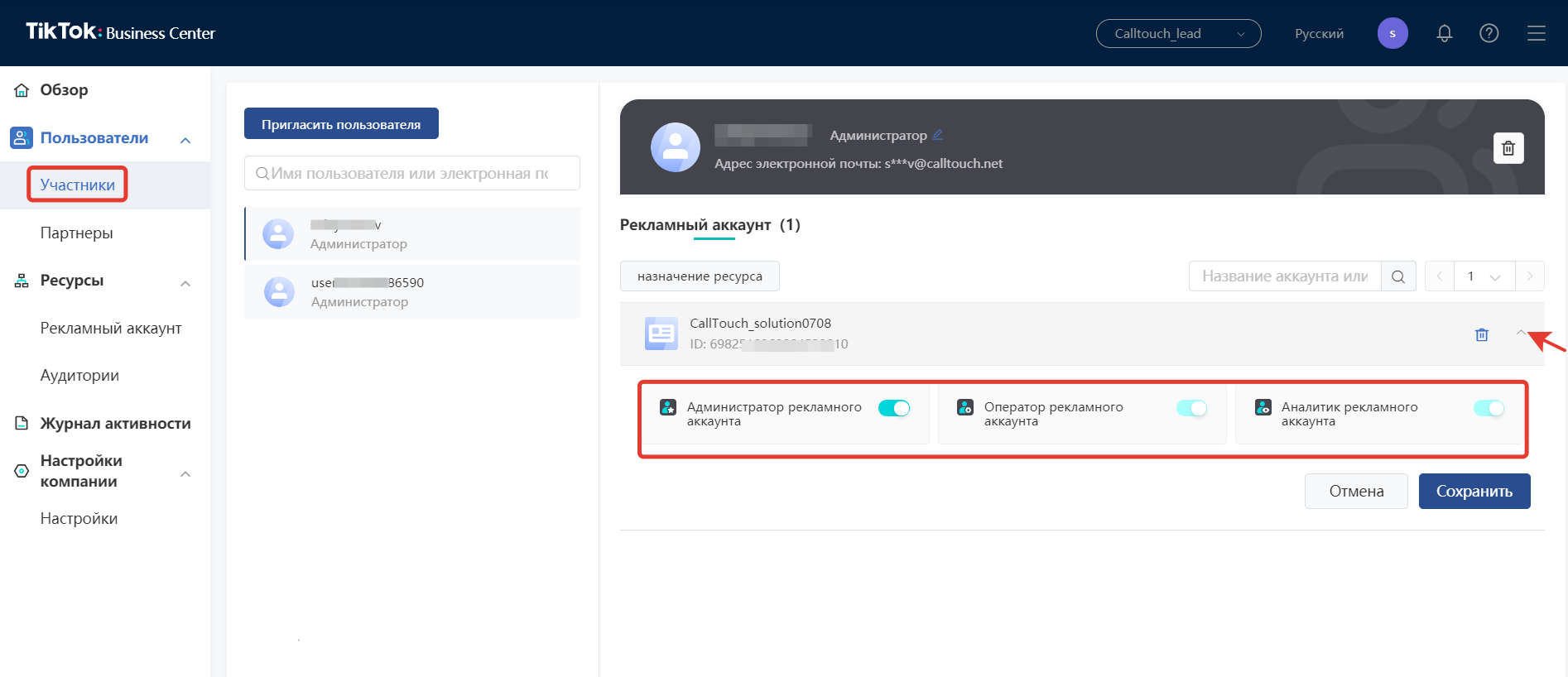Open notifications bell icon

coord(1445,33)
